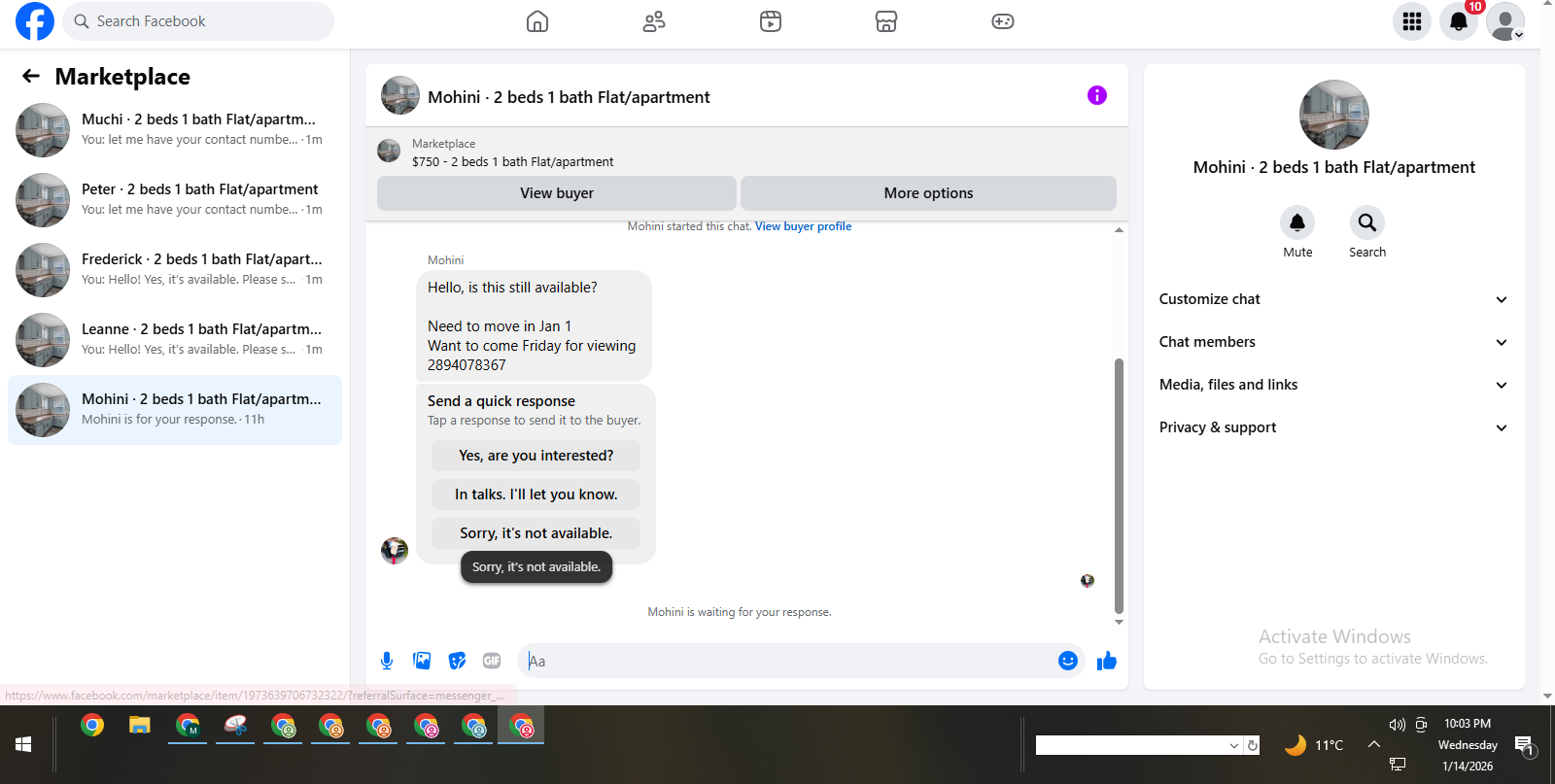Viewport: 1555px width, 784px height.
Task: Open the emoji picker in message box
Action: tap(1068, 661)
